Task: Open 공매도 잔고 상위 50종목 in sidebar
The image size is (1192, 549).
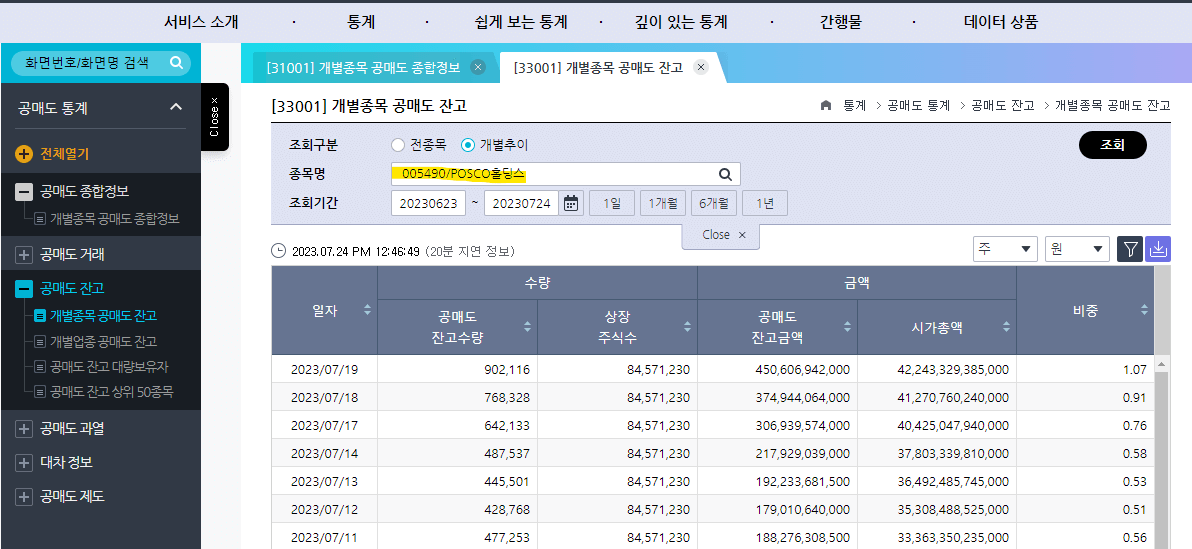Action: [x=112, y=392]
